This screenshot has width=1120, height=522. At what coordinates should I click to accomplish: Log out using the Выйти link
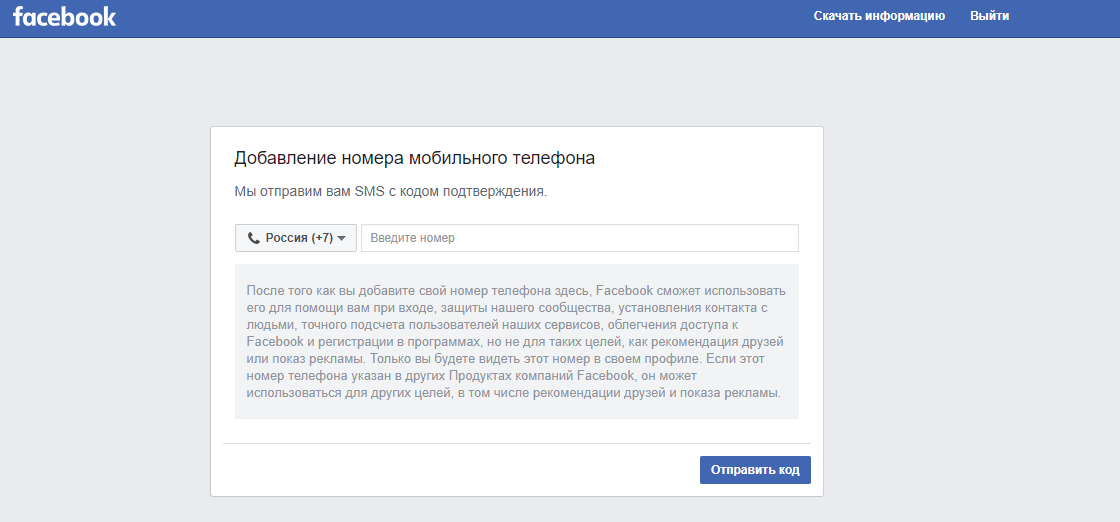(x=989, y=16)
